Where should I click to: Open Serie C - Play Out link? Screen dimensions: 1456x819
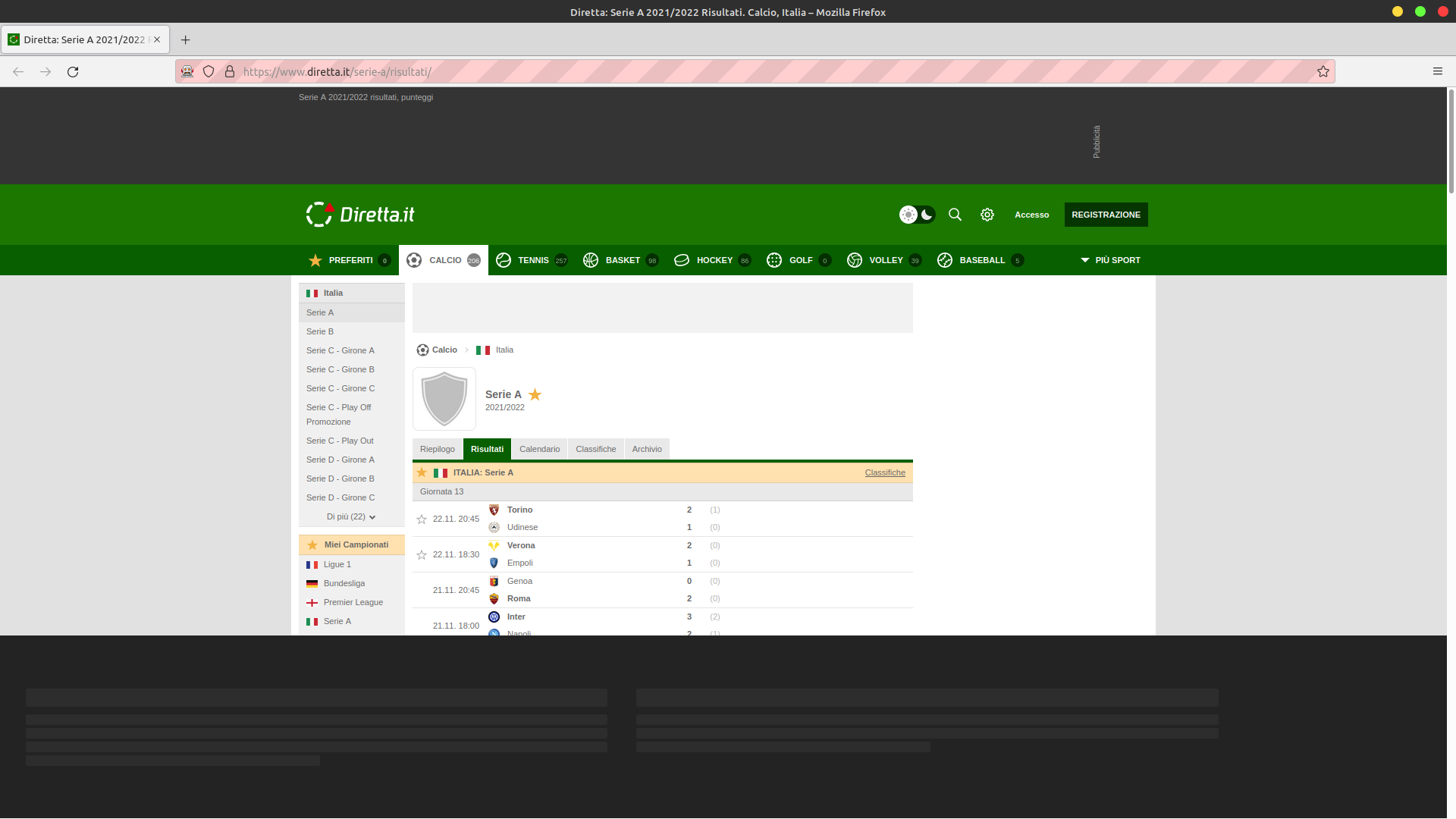(340, 441)
